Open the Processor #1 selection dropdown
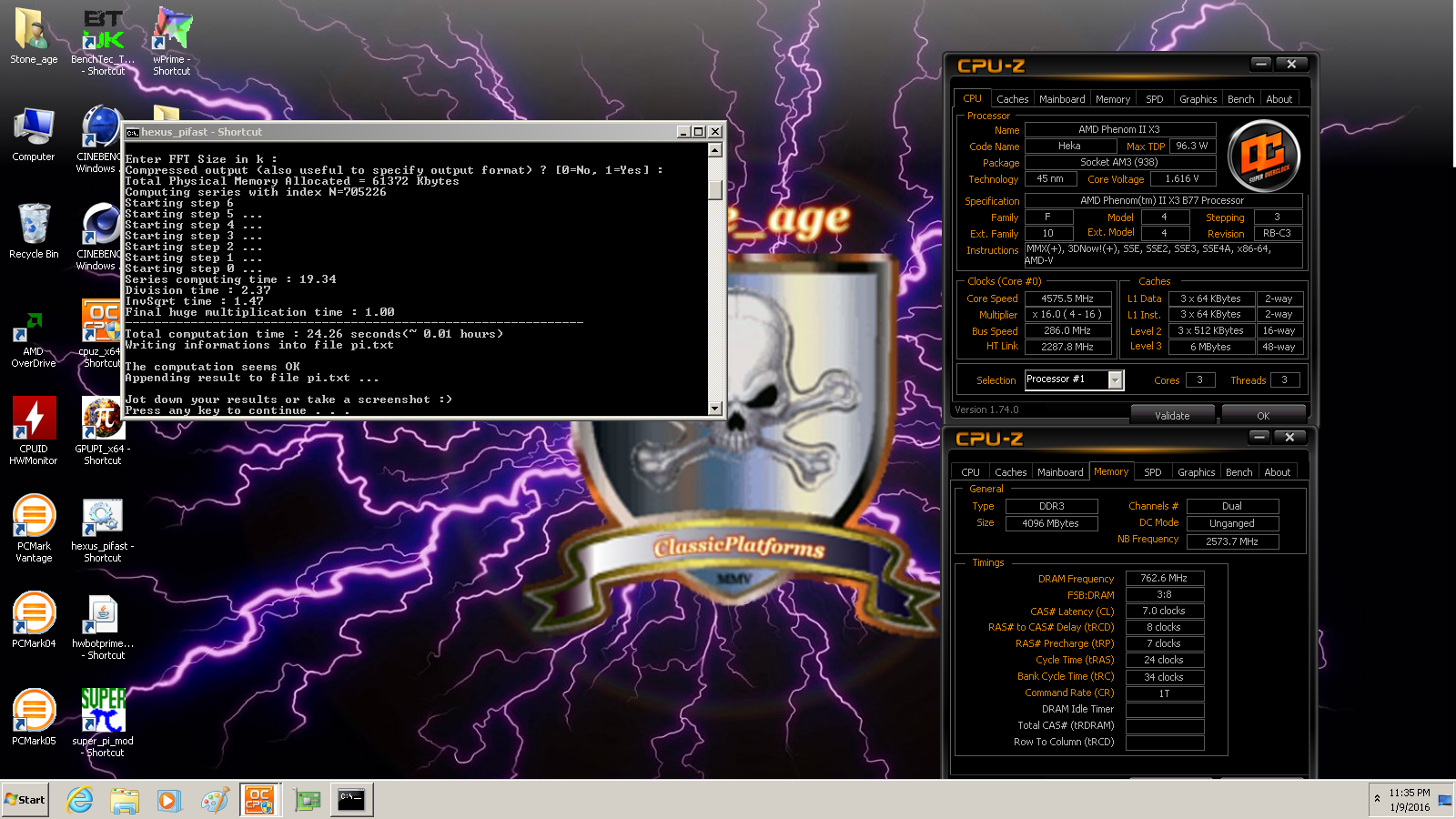1456x819 pixels. pos(1116,380)
